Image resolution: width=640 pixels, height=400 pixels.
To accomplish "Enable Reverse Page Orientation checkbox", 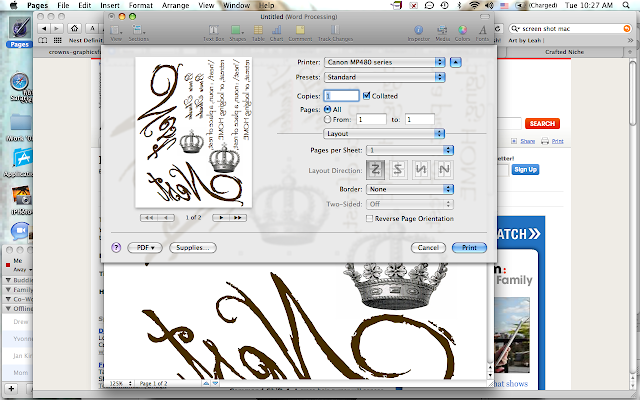I will pos(369,218).
